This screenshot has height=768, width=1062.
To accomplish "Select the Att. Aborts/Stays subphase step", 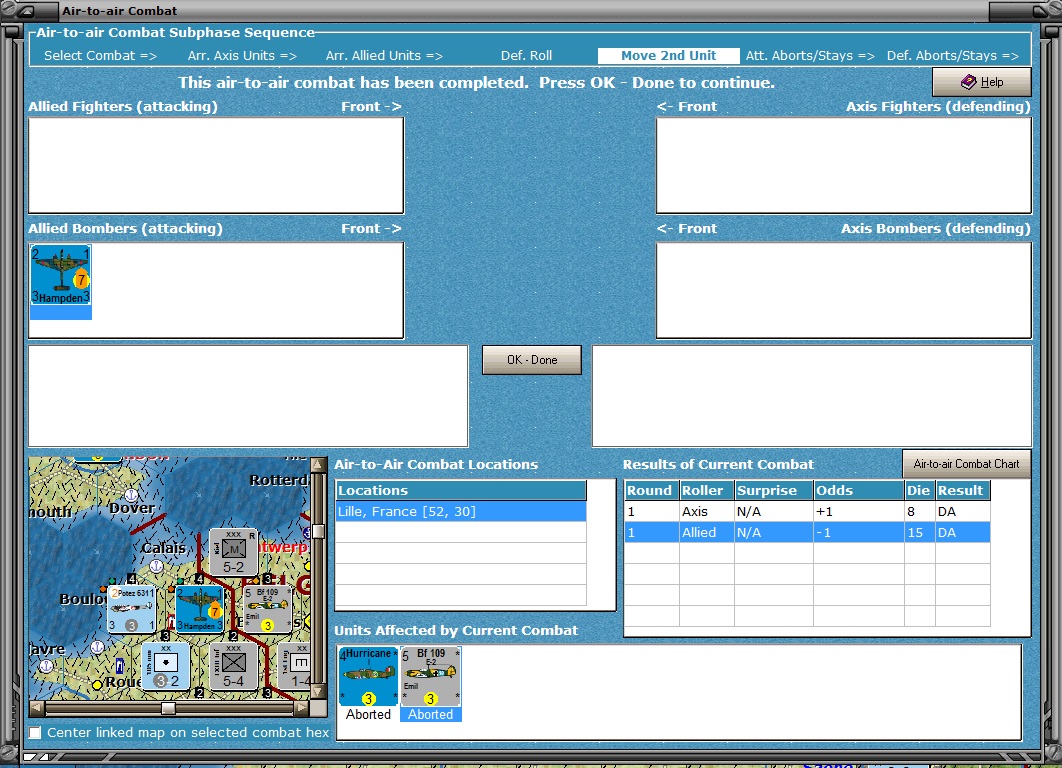I will [x=810, y=56].
